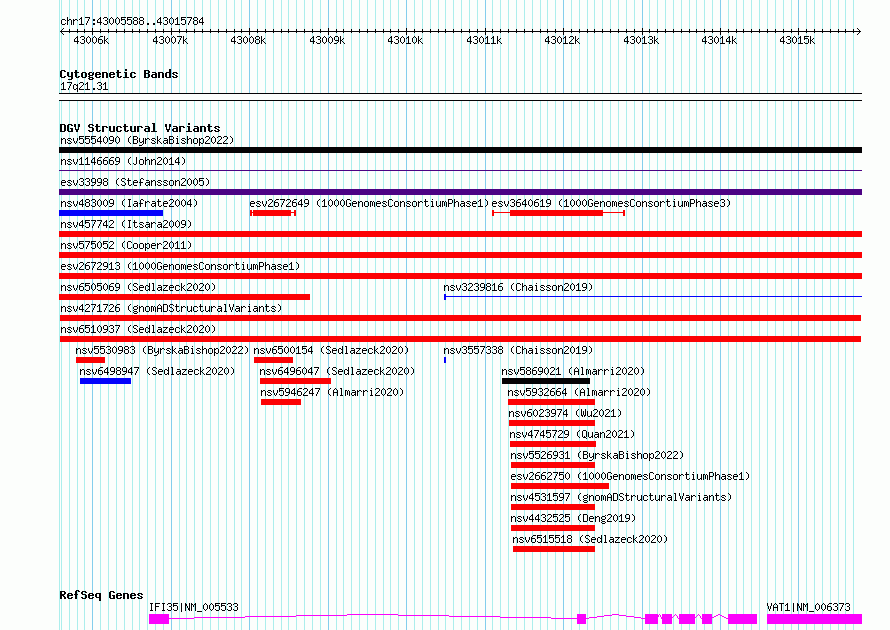Open nsv5946247 (Almarri2020) label
The height and width of the screenshot is (630, 890).
332,392
